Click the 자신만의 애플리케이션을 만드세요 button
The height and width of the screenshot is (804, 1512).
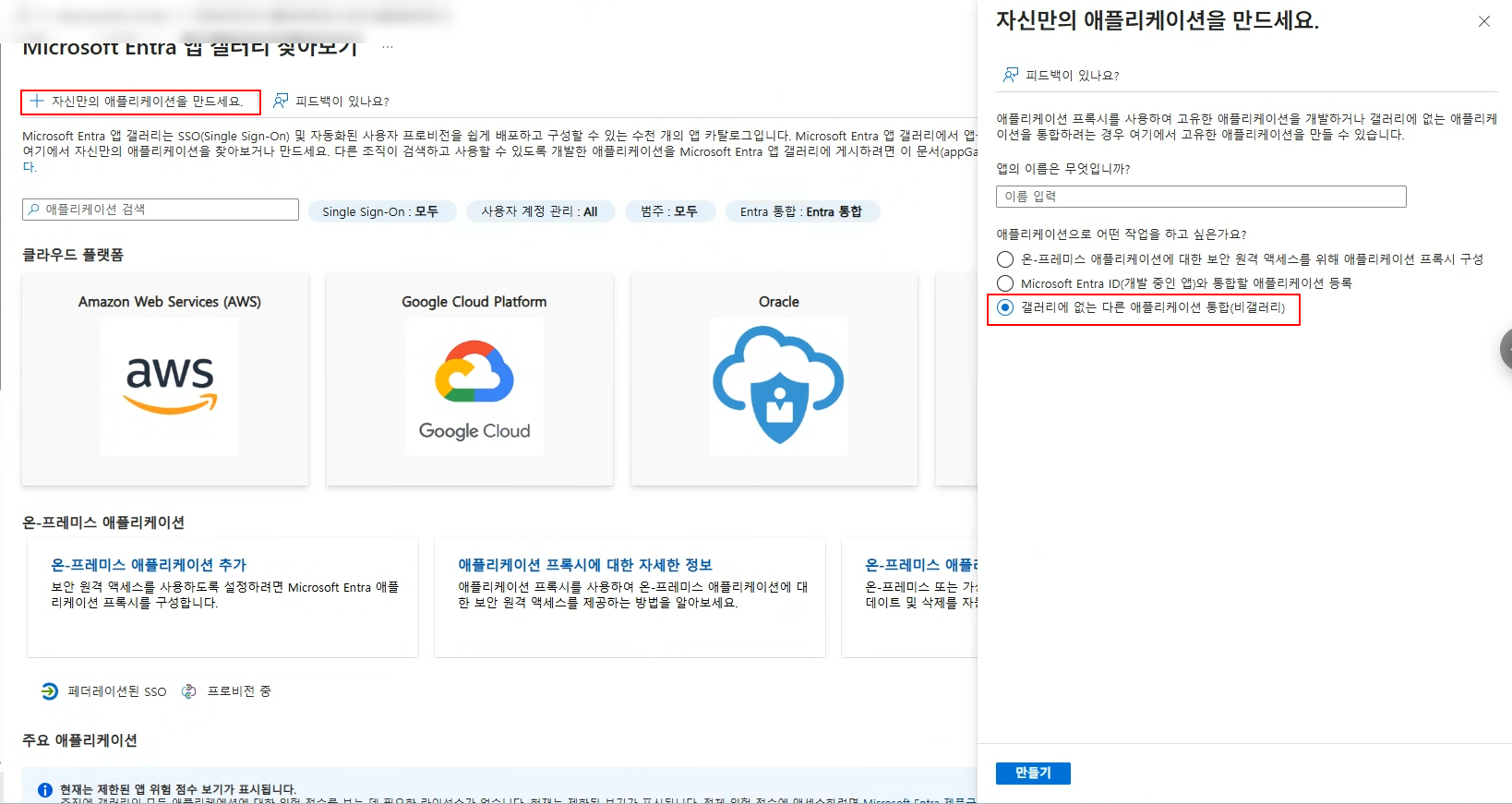tap(140, 102)
